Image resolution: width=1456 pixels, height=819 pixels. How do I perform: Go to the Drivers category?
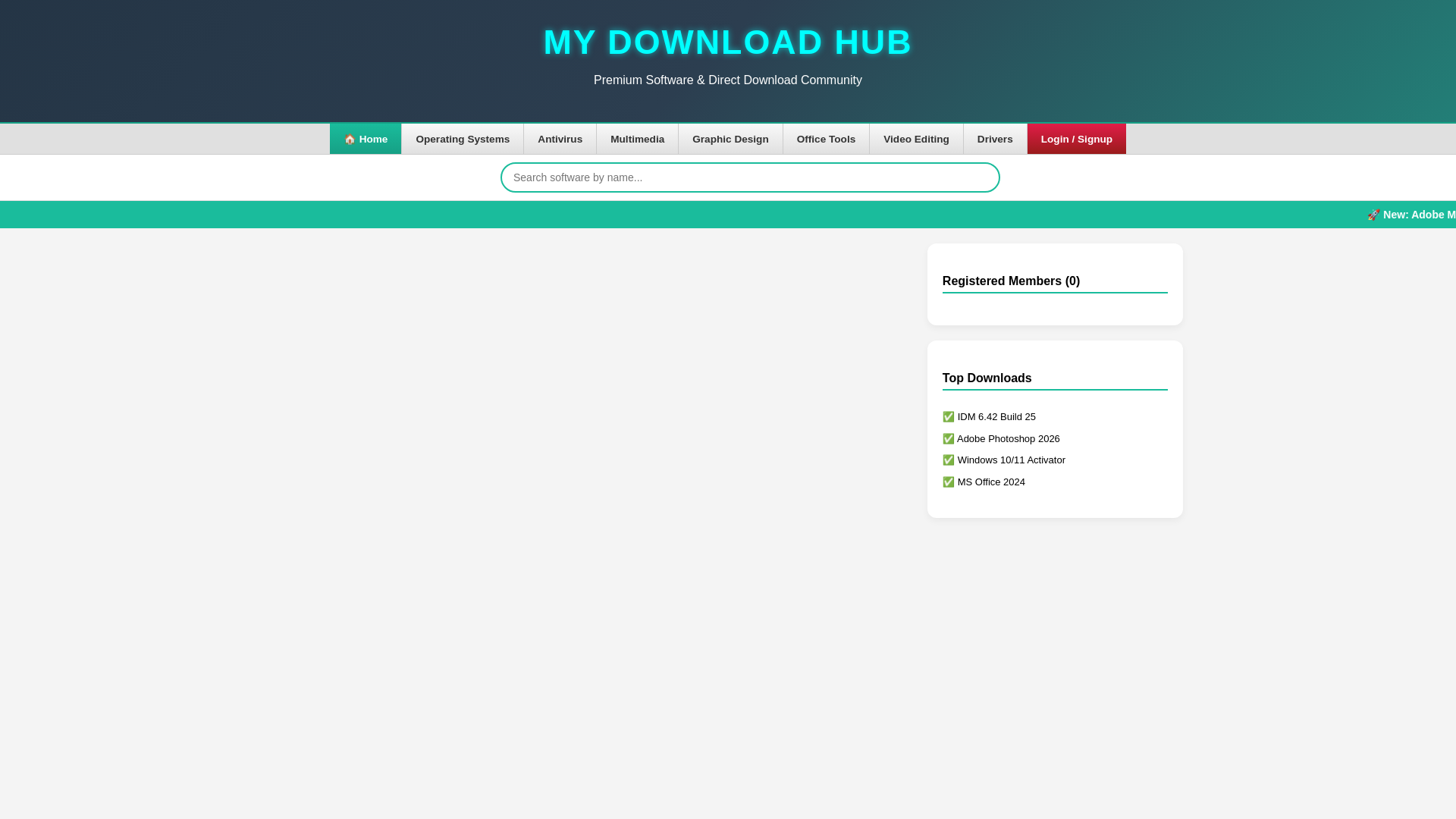[995, 139]
